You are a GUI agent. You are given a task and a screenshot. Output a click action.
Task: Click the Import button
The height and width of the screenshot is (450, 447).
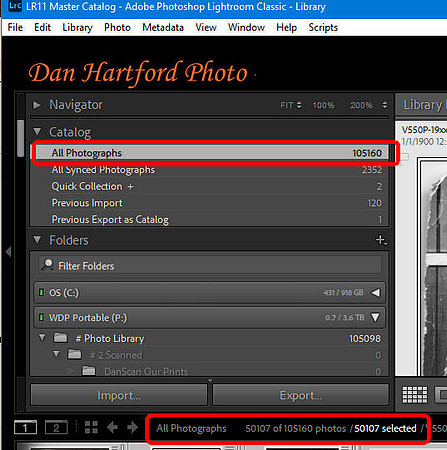click(119, 395)
